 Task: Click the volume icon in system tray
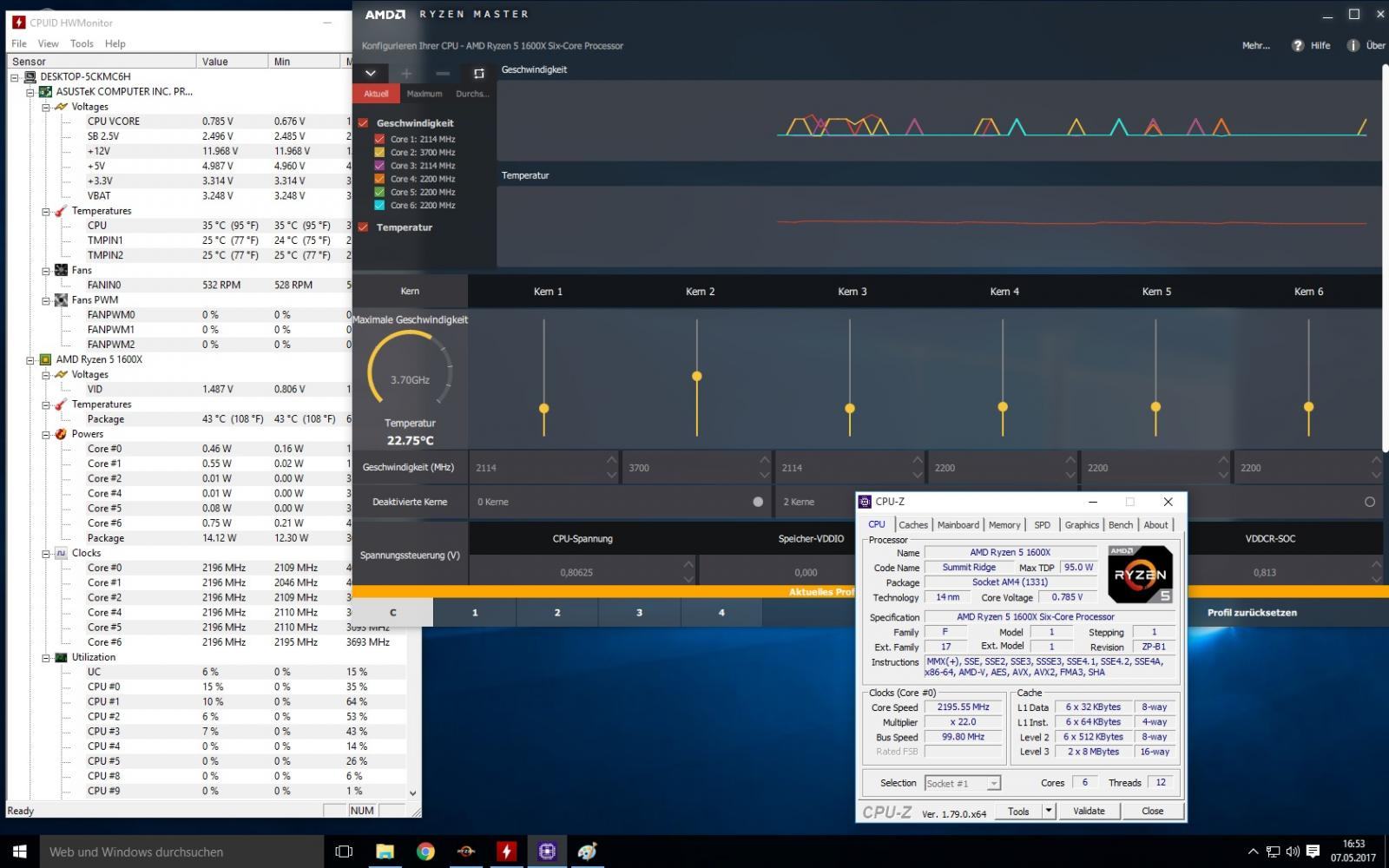(x=1293, y=852)
